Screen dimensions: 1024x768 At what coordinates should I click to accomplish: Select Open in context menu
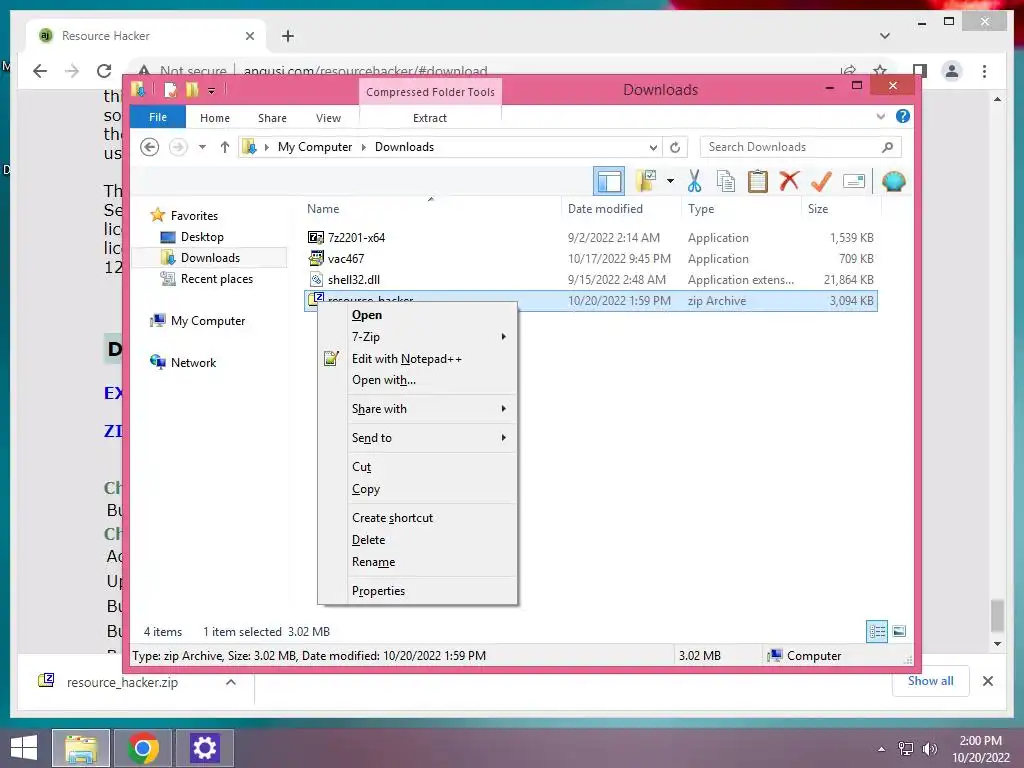tap(417, 315)
